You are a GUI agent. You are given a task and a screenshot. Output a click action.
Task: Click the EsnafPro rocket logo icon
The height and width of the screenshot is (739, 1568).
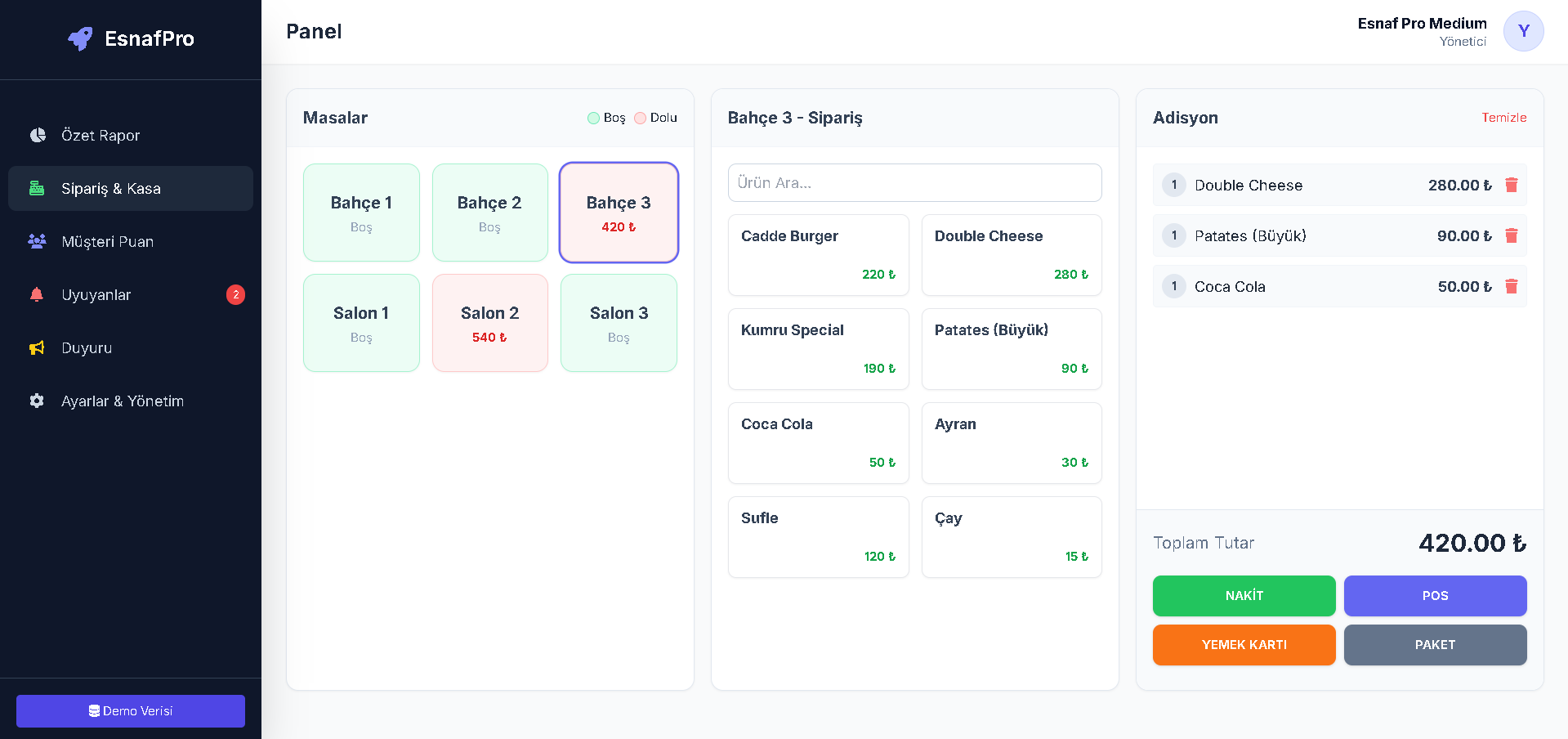coord(80,38)
